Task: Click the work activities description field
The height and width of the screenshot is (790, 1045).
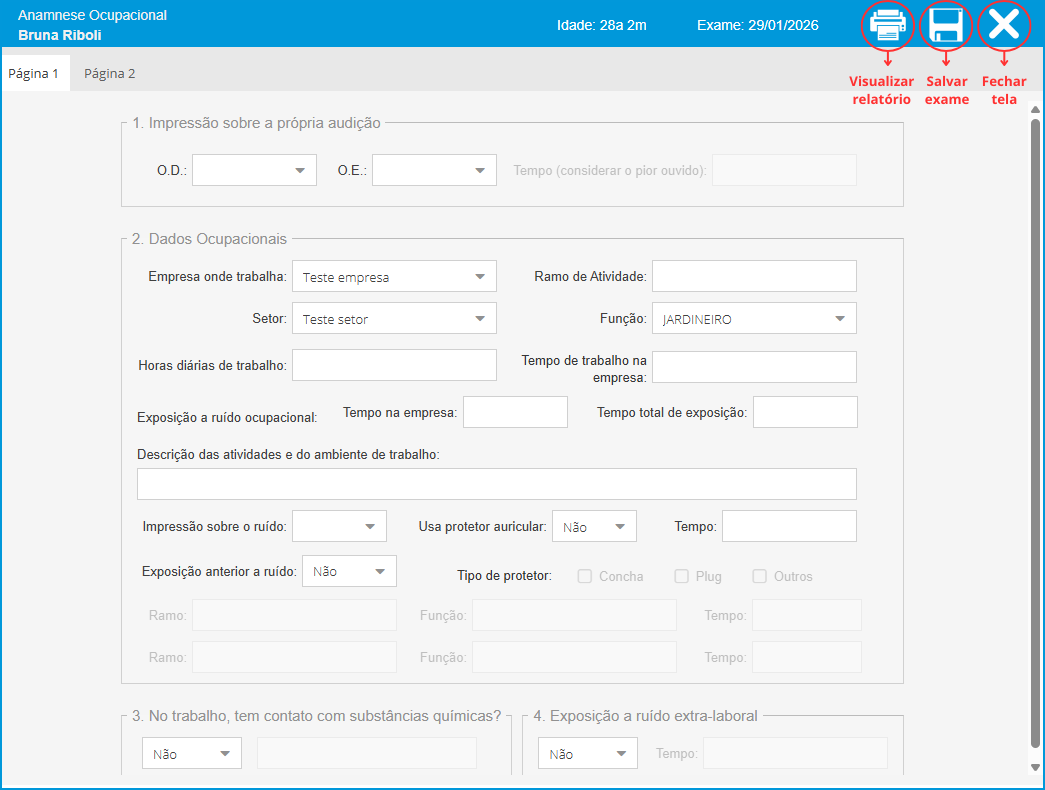Action: pyautogui.click(x=496, y=484)
